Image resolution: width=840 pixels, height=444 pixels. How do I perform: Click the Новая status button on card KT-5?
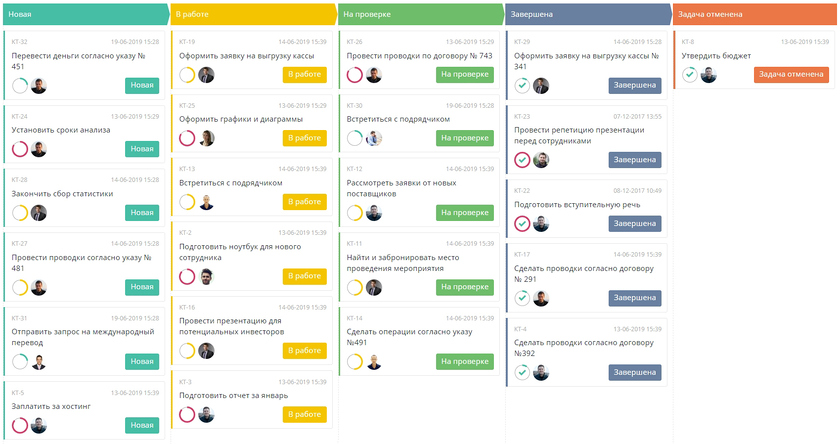tap(142, 425)
